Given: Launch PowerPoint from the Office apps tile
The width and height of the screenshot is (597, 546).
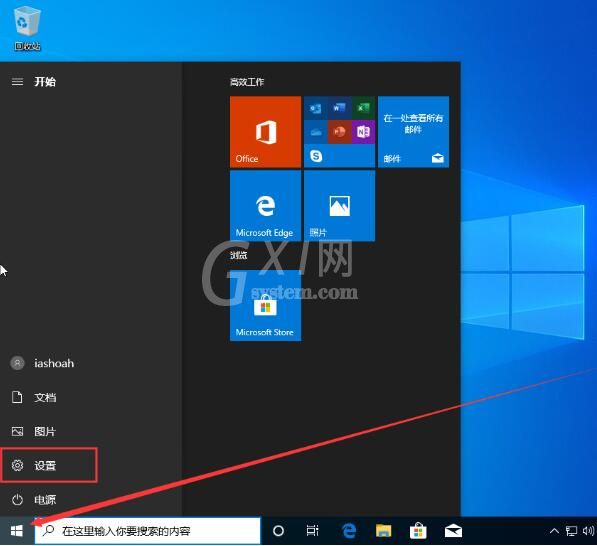Looking at the screenshot, I should [339, 132].
